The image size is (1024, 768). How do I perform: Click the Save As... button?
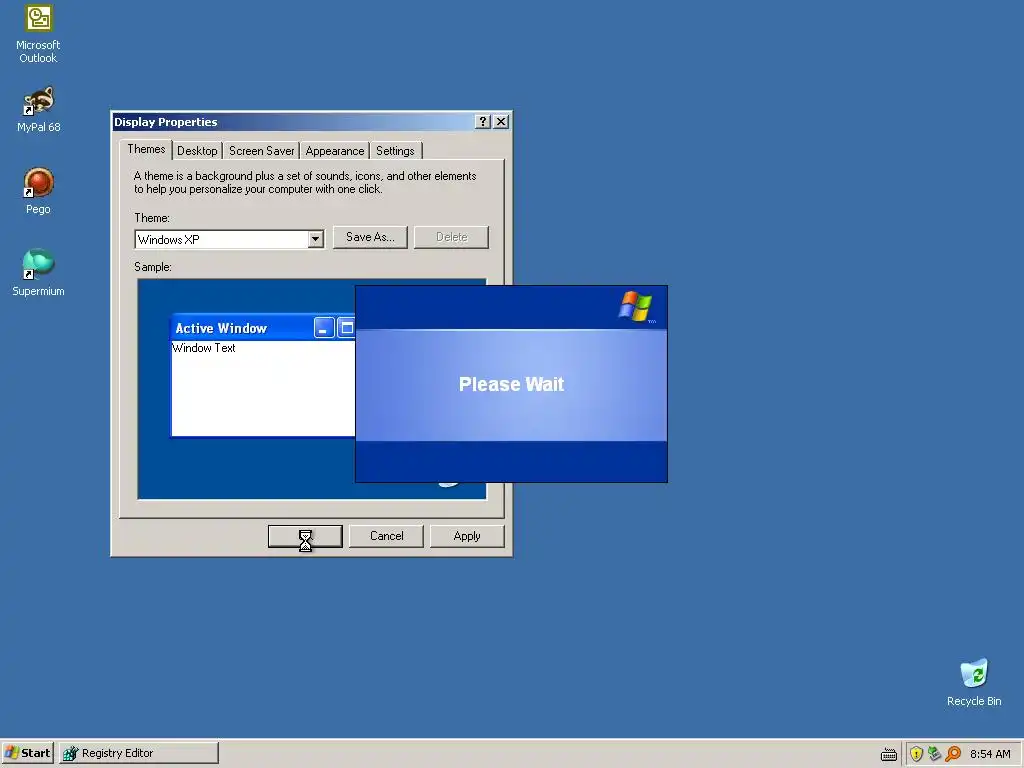pos(370,237)
